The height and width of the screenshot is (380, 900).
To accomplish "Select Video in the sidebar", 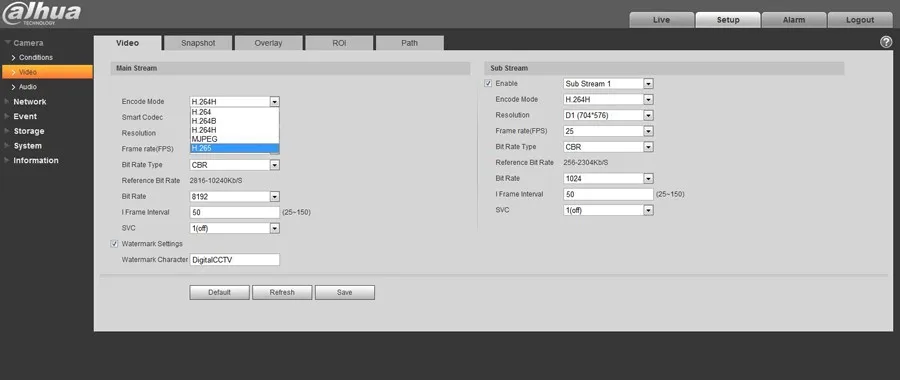I will coord(46,72).
